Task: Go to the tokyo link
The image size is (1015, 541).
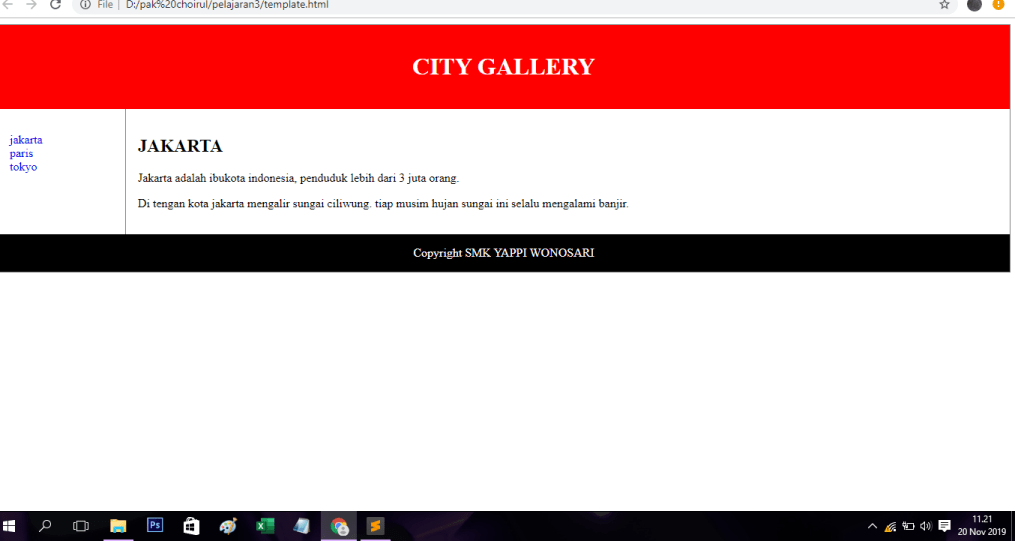Action: [x=23, y=167]
